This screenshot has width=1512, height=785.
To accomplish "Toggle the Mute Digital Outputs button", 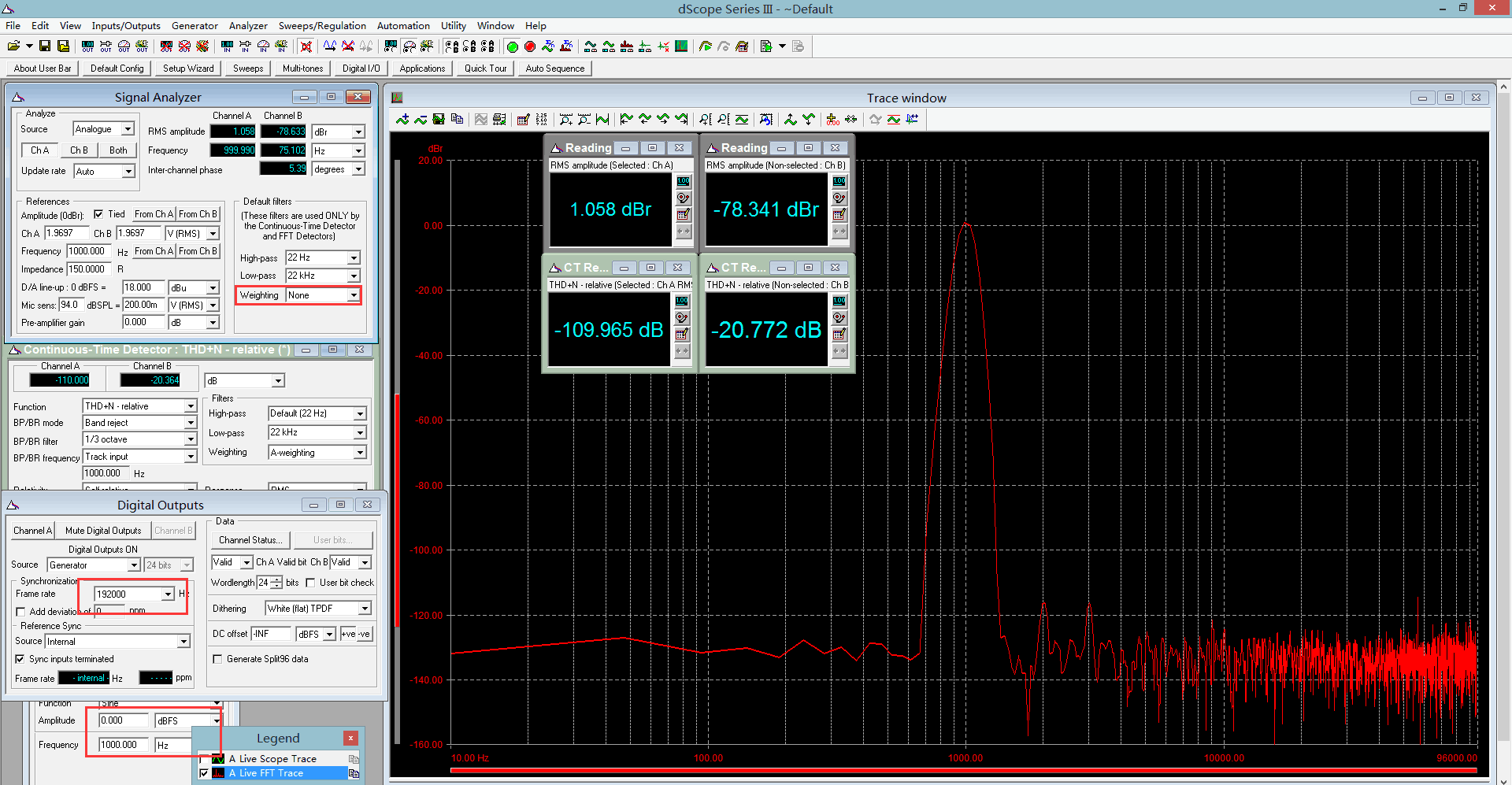I will coord(103,531).
